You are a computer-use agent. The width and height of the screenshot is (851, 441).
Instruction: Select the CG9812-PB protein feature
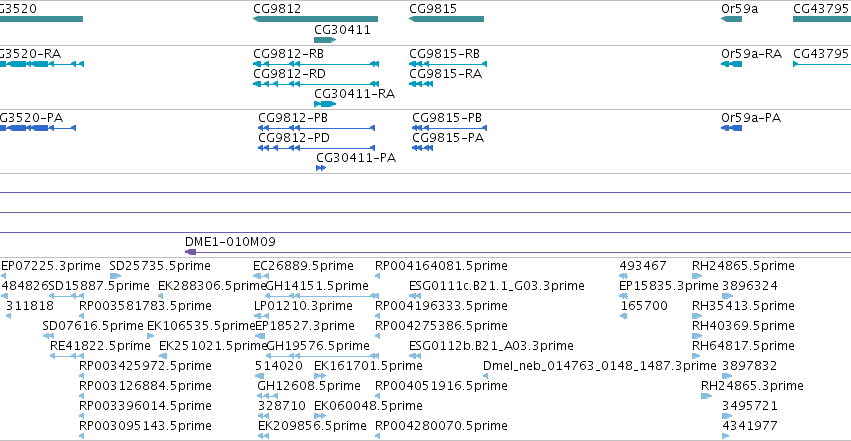coord(316,128)
